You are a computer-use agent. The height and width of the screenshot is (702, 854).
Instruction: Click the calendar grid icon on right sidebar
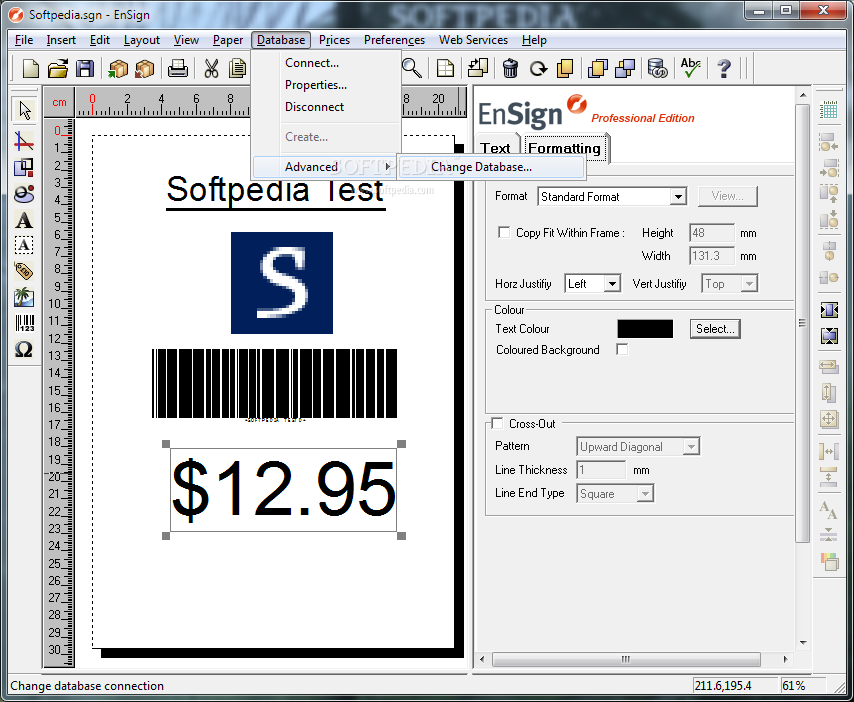[x=828, y=110]
